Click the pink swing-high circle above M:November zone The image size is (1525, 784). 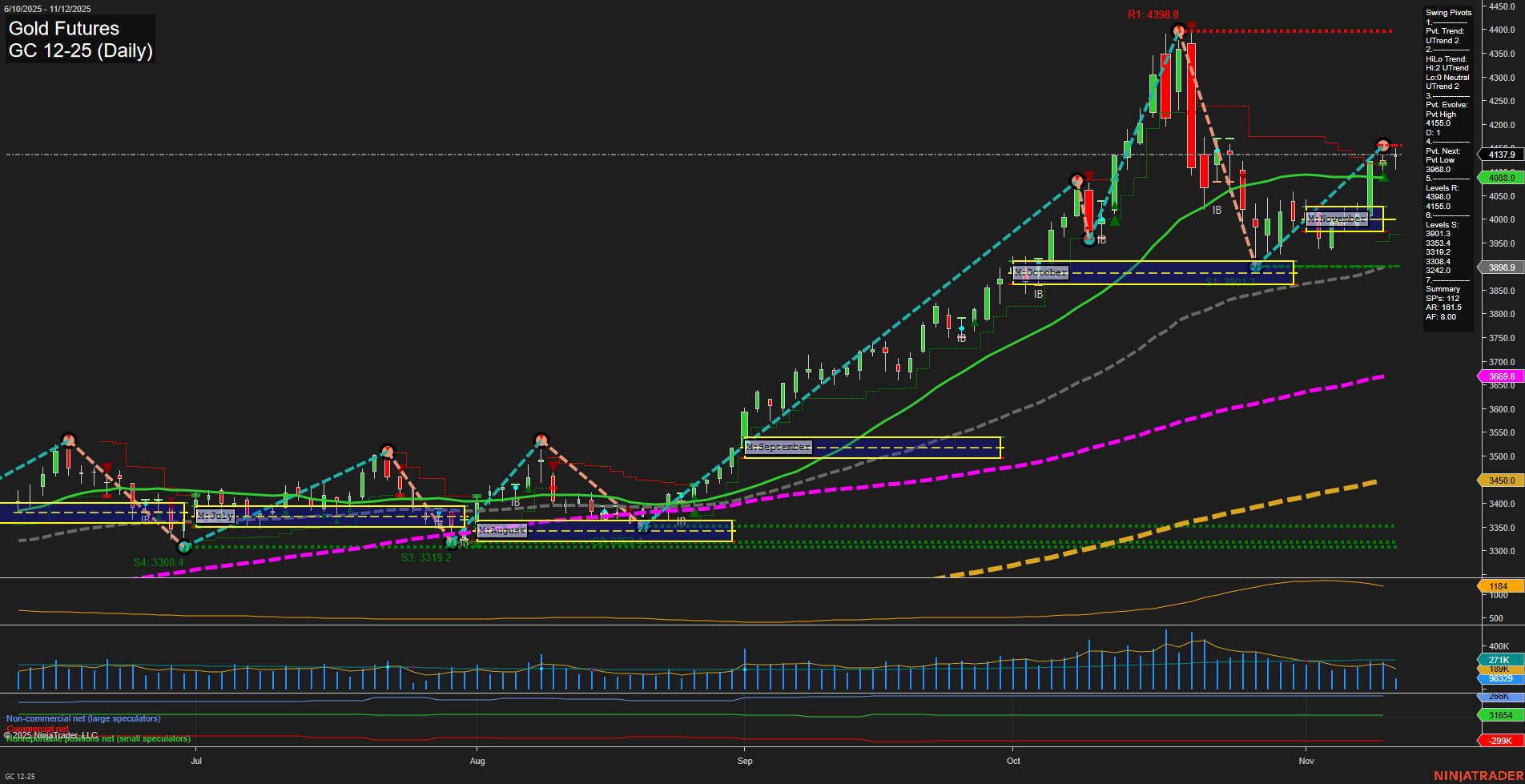click(x=1382, y=146)
